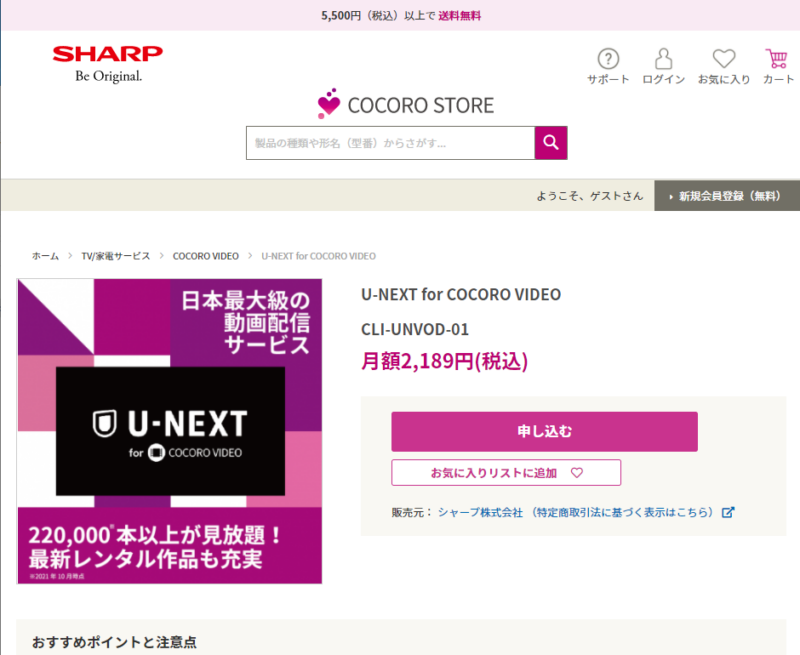Open COCORO VIDEO breadcrumb link

[206, 256]
